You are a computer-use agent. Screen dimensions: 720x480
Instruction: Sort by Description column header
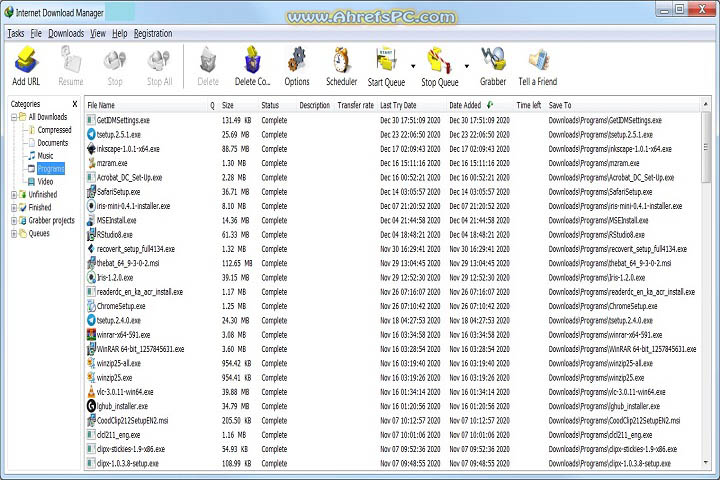pos(315,105)
